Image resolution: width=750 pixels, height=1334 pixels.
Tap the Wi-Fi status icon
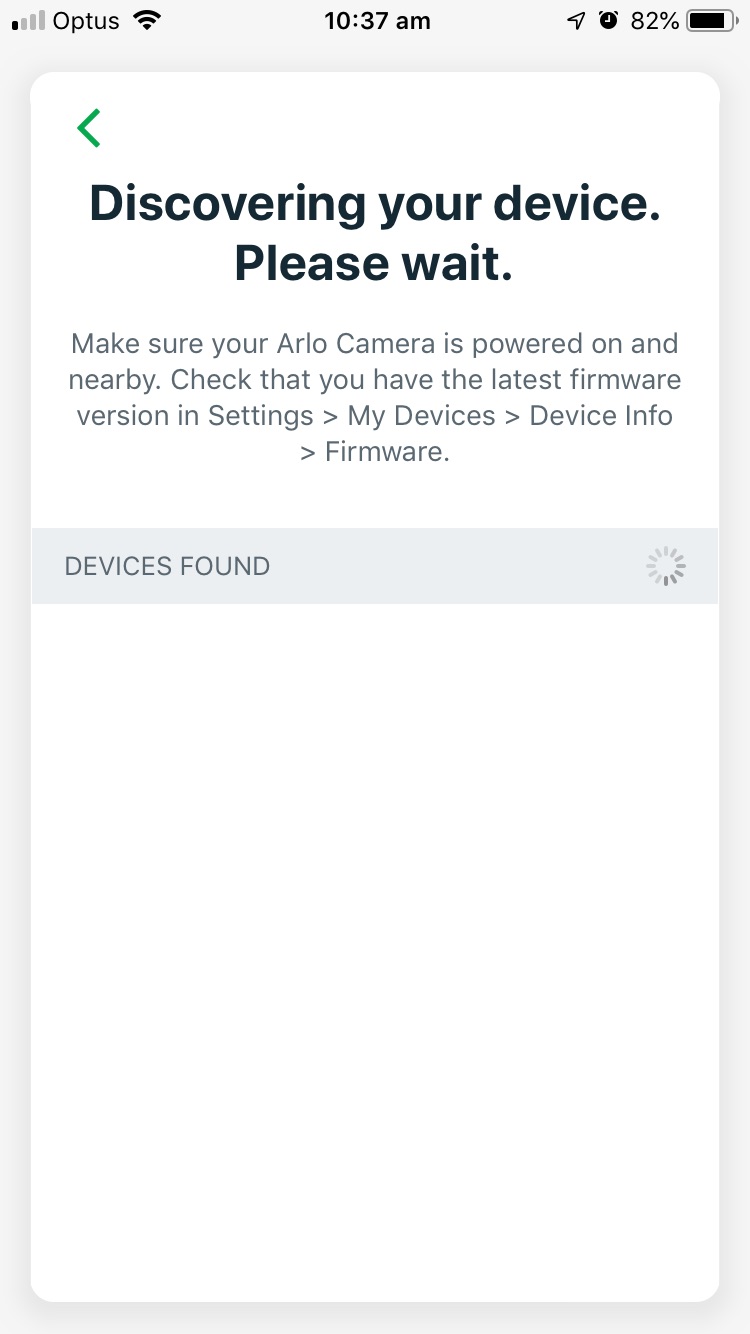(147, 21)
